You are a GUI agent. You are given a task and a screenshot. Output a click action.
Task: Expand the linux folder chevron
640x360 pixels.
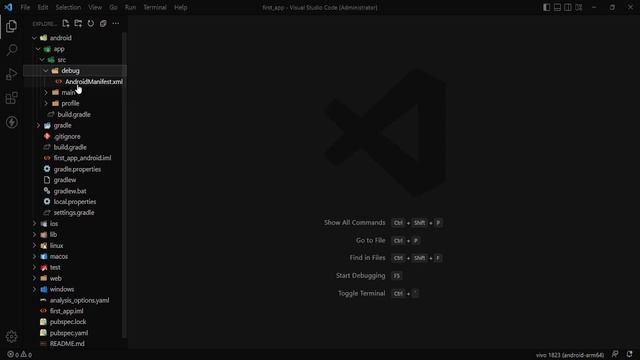pyautogui.click(x=34, y=246)
